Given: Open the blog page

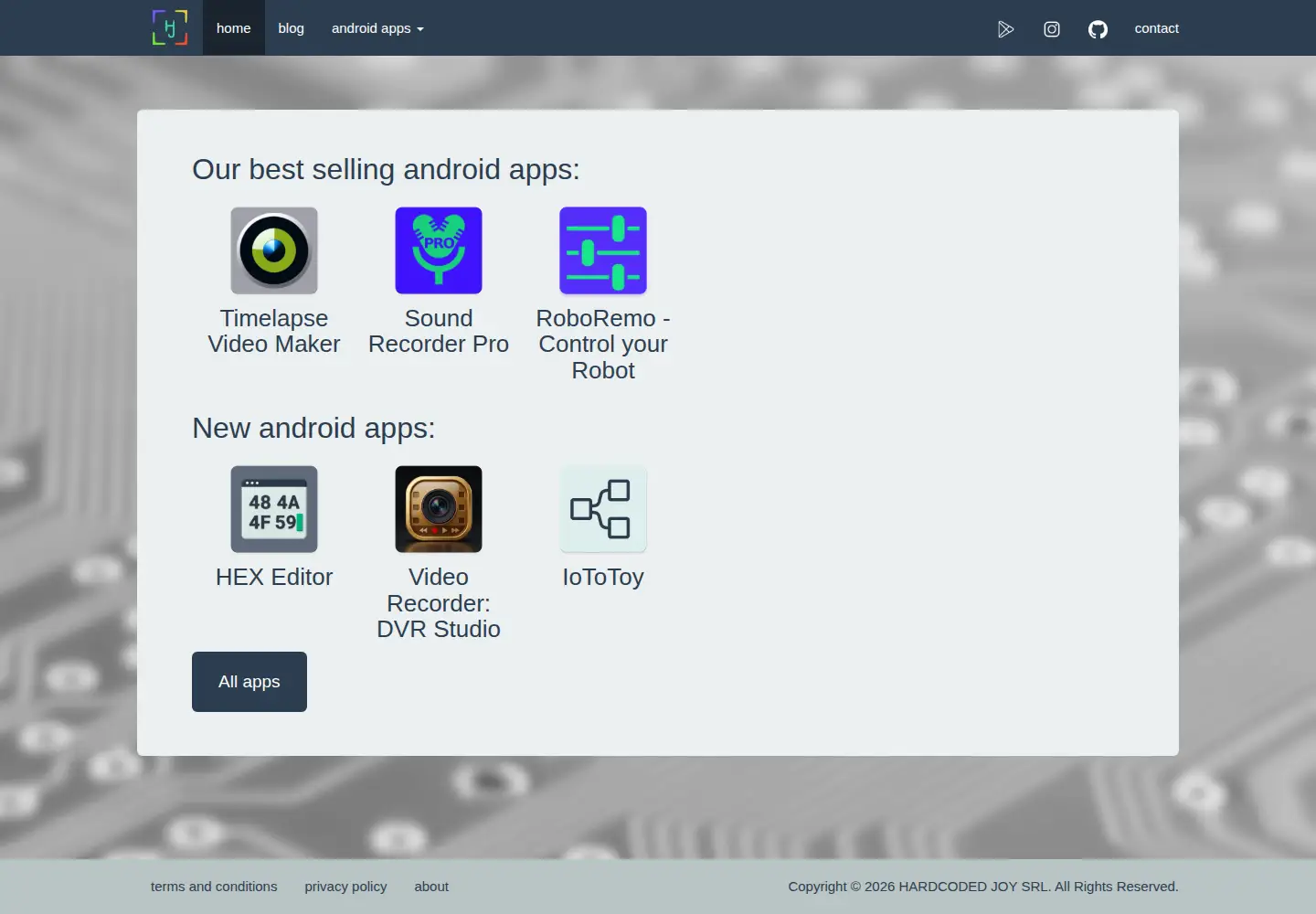Looking at the screenshot, I should pyautogui.click(x=291, y=28).
